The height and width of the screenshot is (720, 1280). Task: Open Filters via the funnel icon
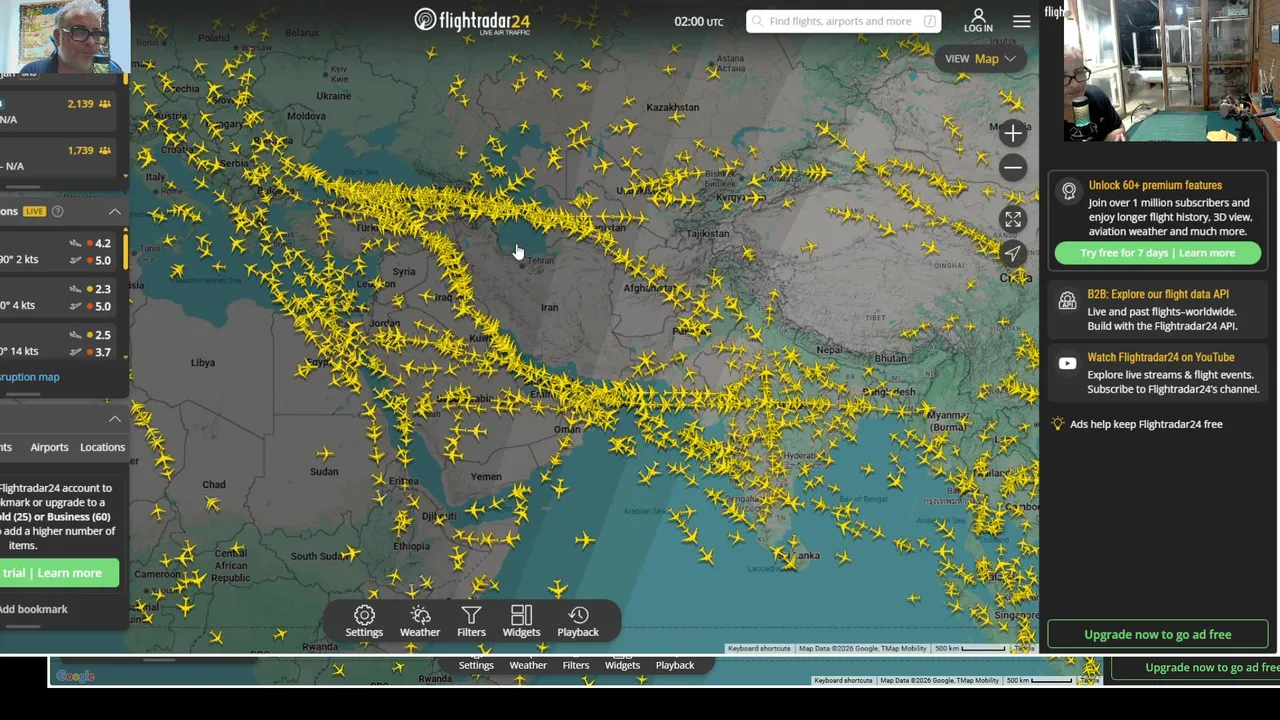pos(471,615)
